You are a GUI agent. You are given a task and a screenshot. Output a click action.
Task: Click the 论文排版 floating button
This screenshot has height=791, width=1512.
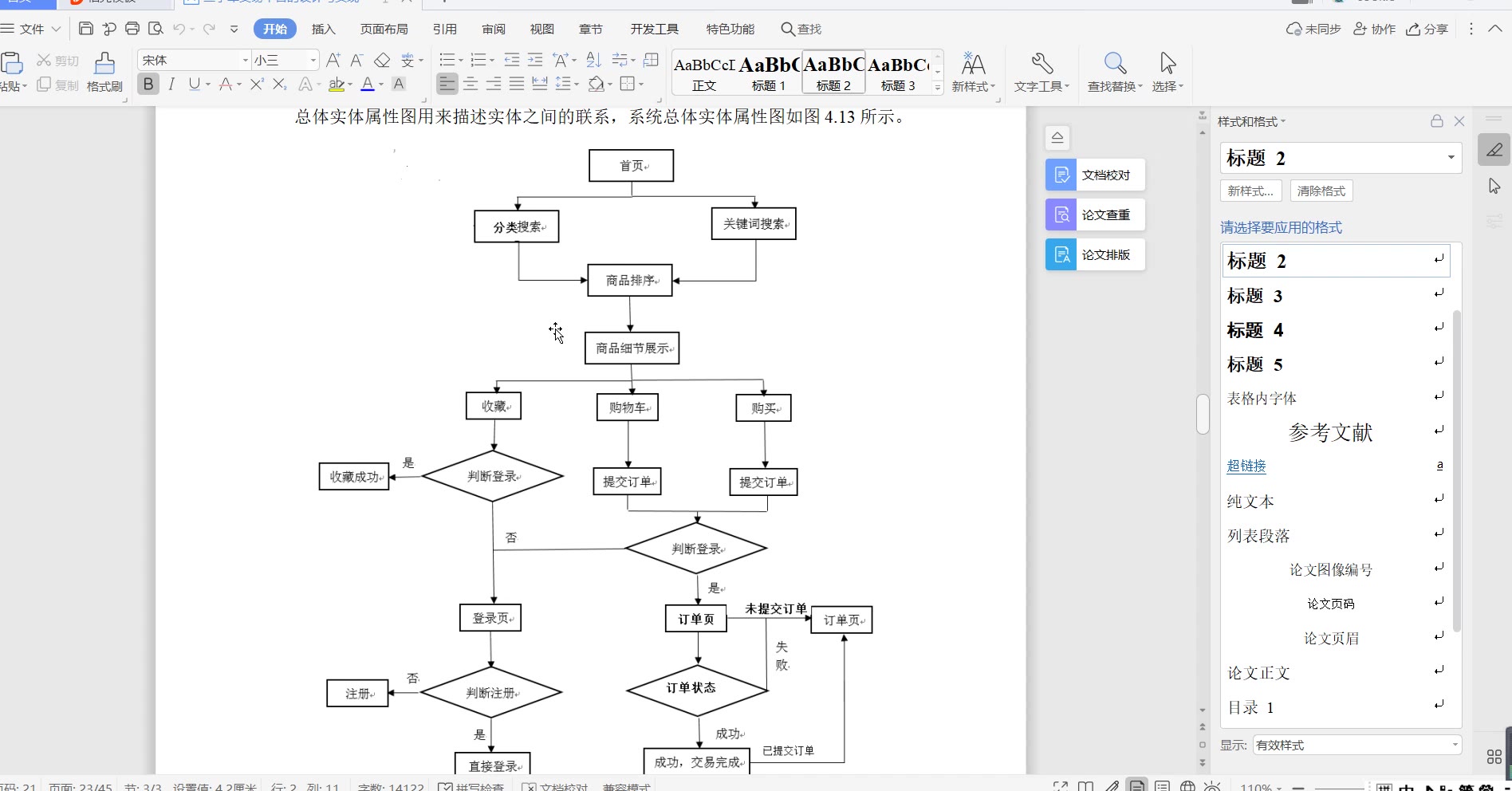coord(1095,254)
